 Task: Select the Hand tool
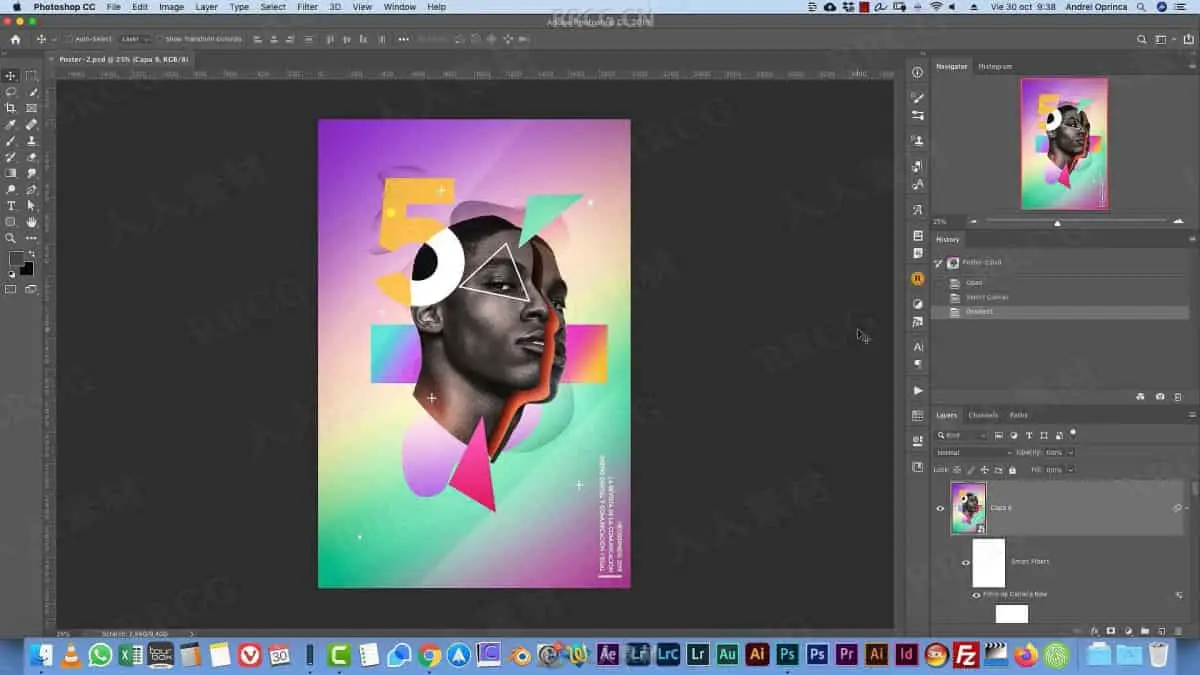[32, 222]
